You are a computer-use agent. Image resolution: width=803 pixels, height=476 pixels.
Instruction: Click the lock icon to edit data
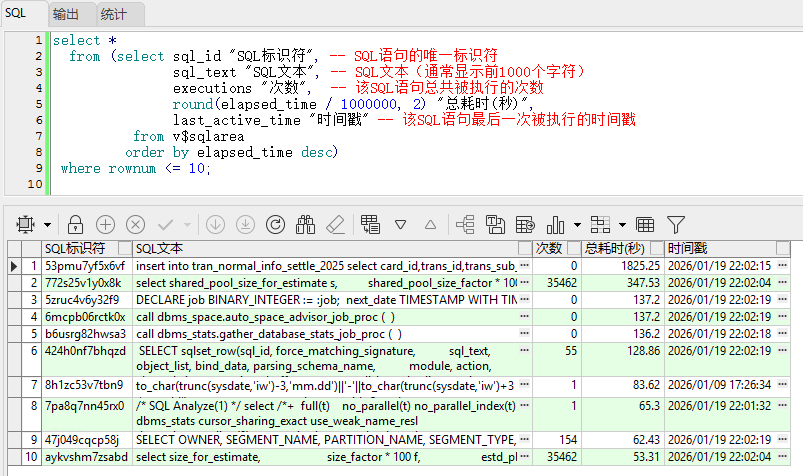75,224
